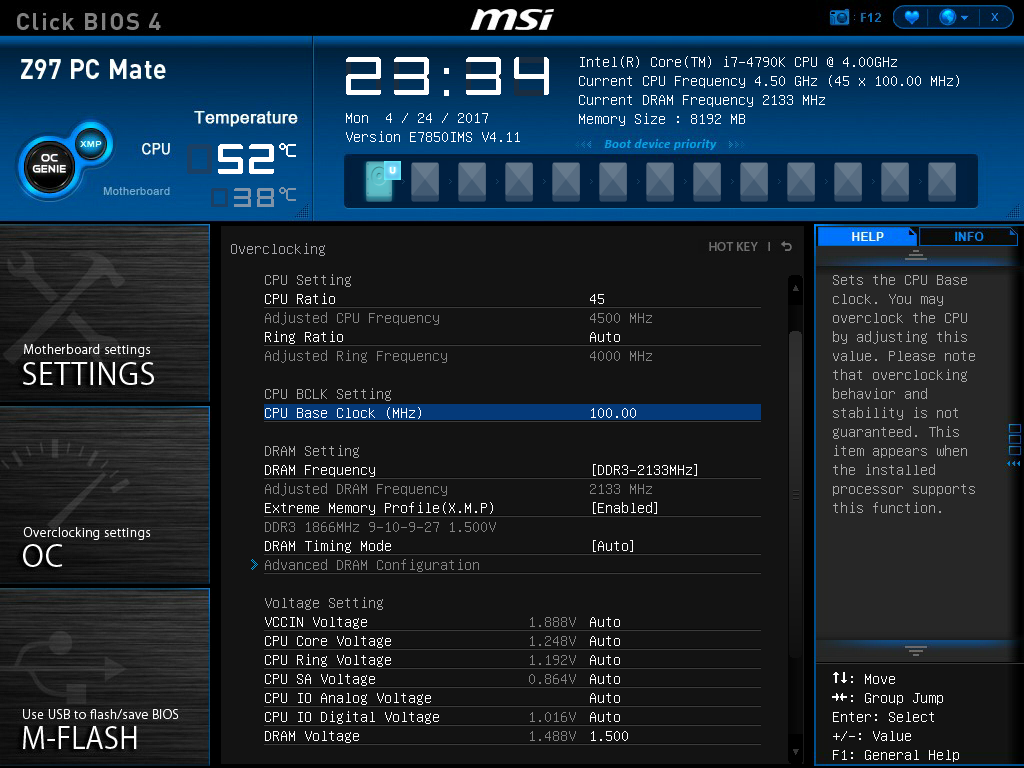Click the HOT KEY button
This screenshot has height=768, width=1024.
coord(733,247)
